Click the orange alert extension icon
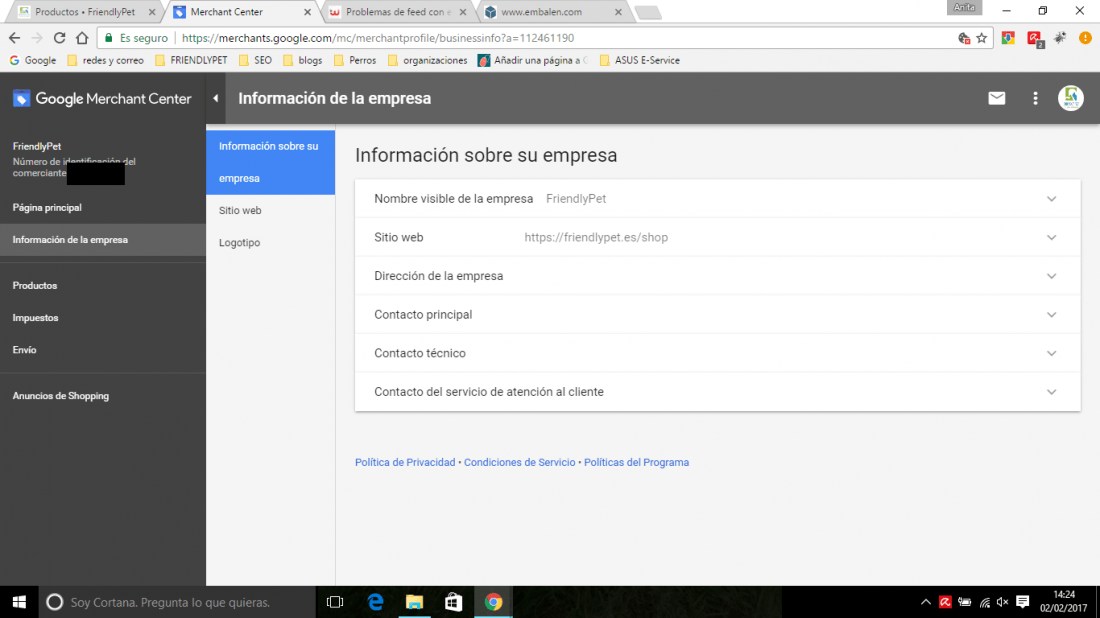Viewport: 1100px width, 618px height. click(1085, 38)
